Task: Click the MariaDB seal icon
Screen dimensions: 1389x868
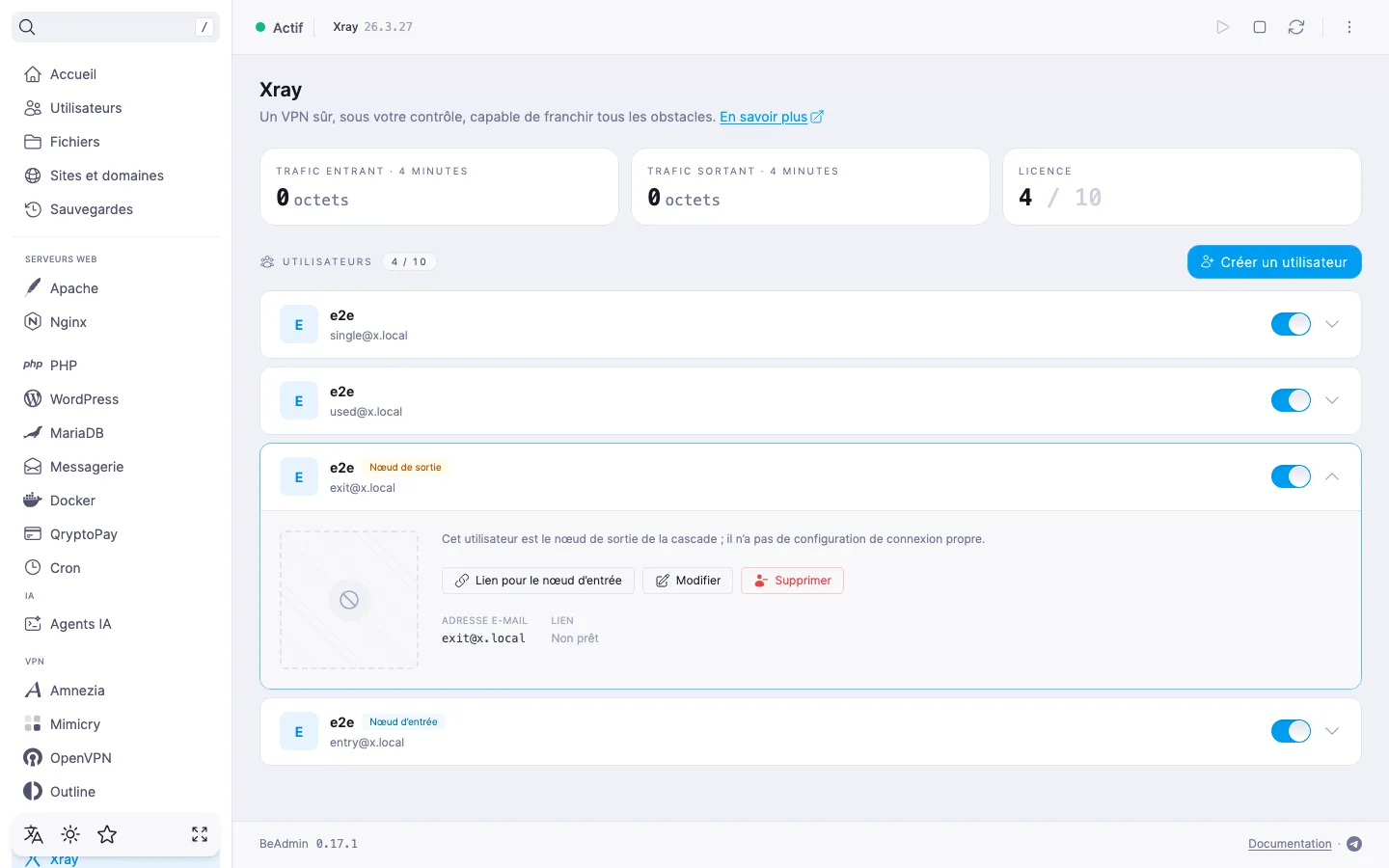Action: coord(33,433)
